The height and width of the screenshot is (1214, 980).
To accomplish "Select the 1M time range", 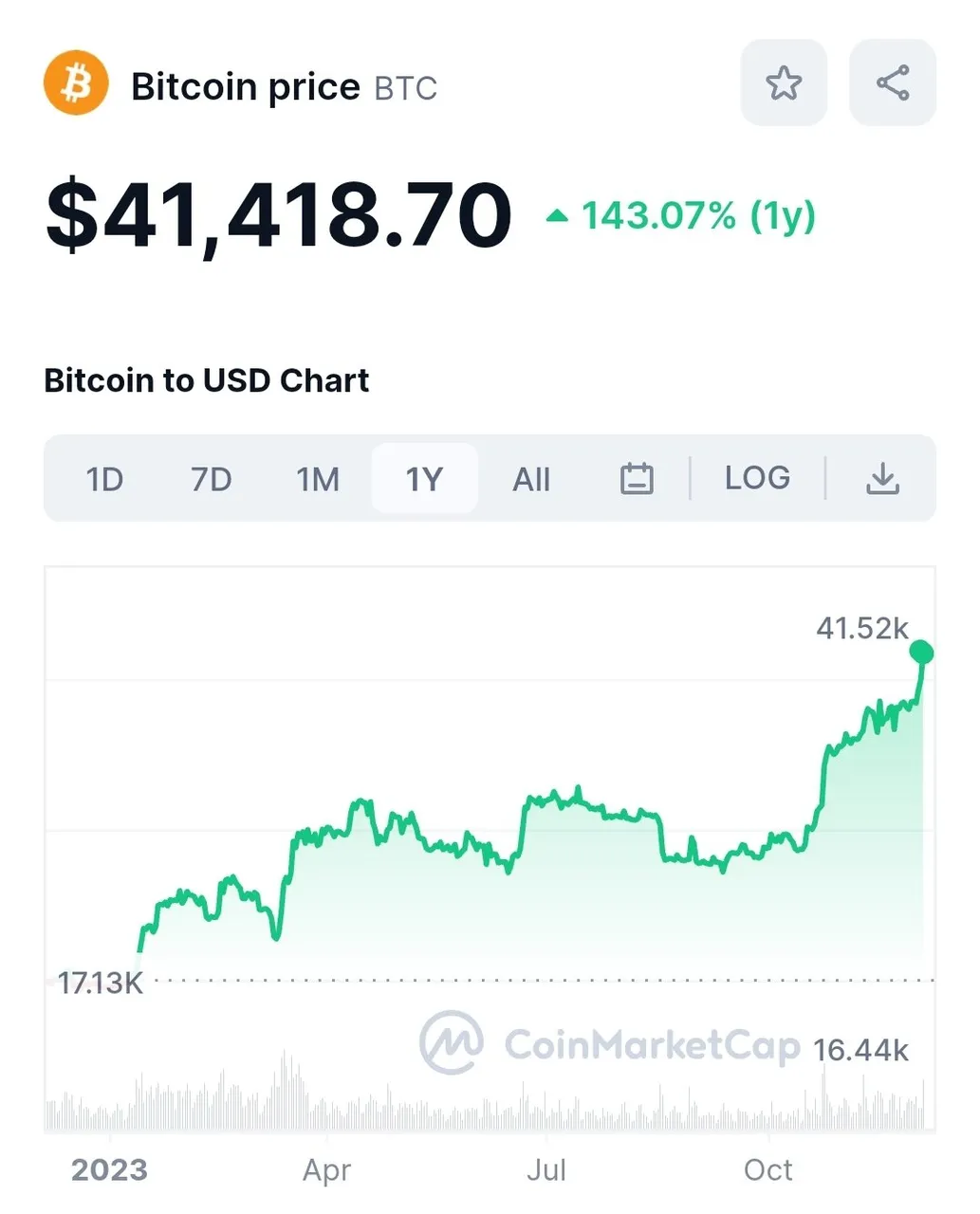I will point(318,479).
